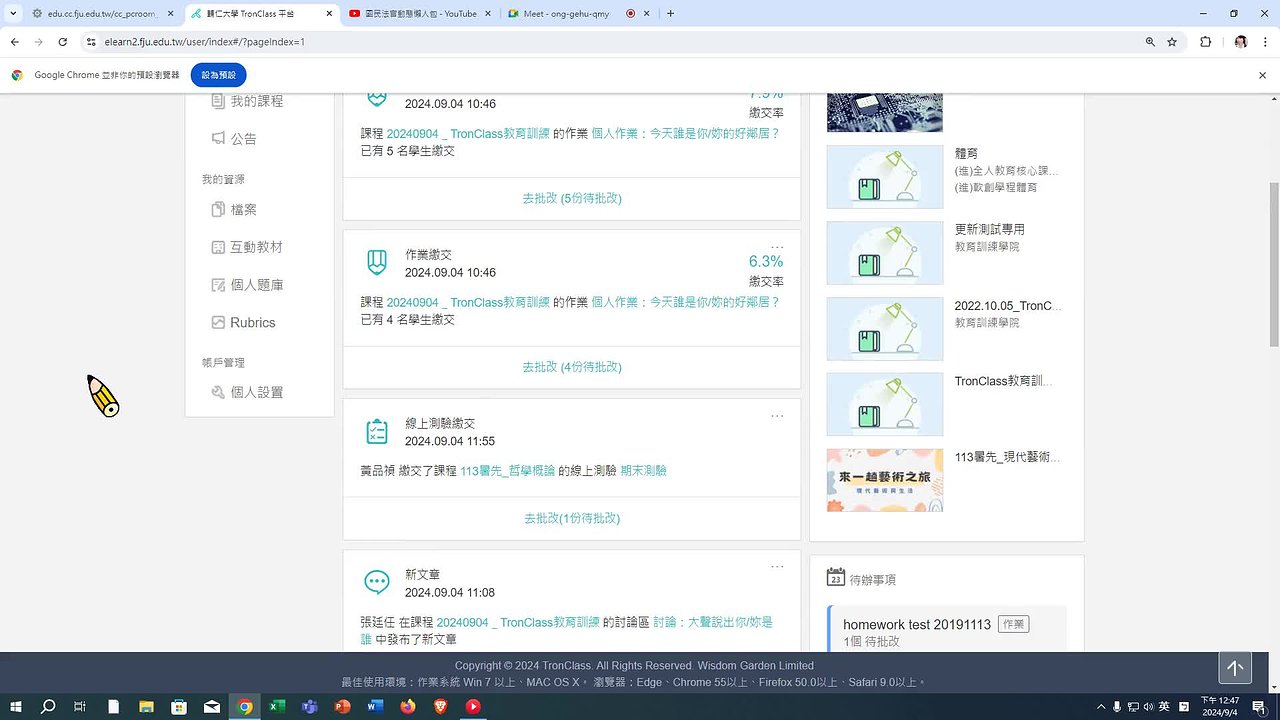Viewport: 1280px width, 720px height.
Task: Open the system volume control
Action: coord(1148,706)
